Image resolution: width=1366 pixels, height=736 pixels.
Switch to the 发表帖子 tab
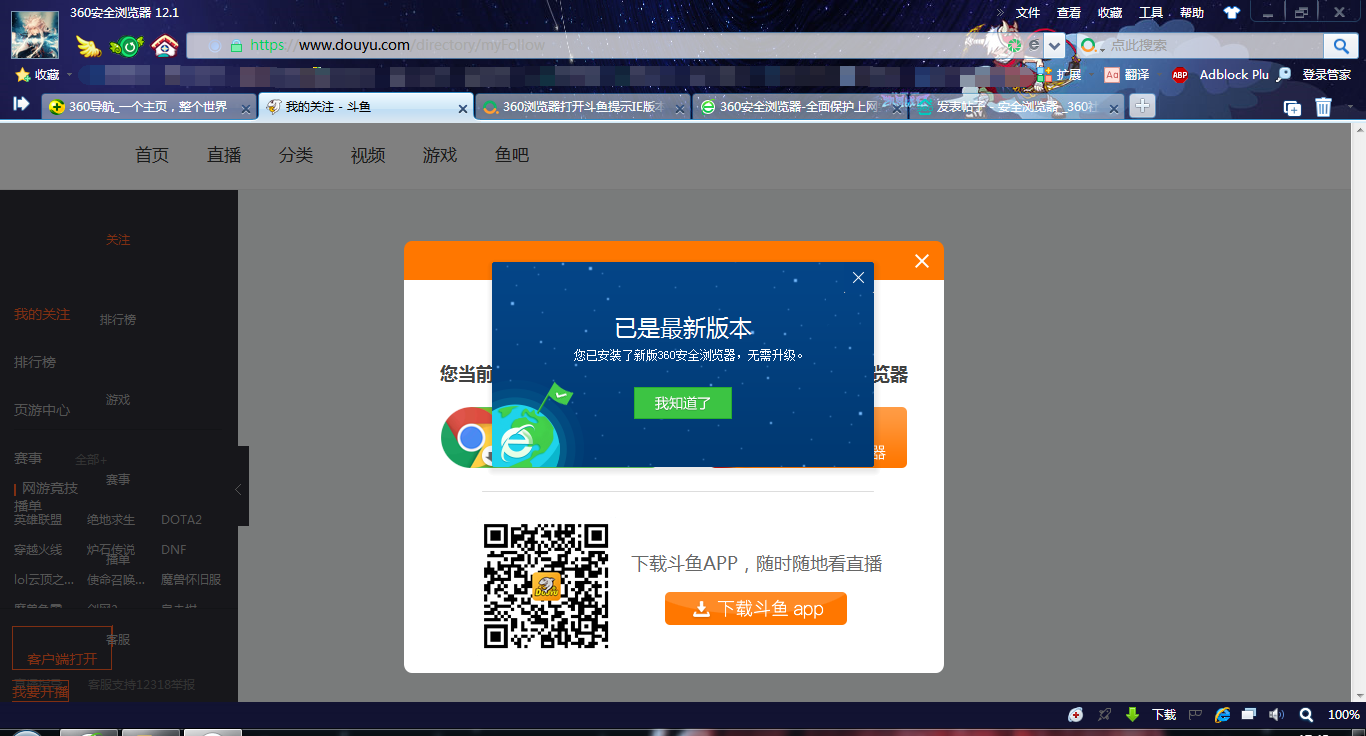point(1015,107)
